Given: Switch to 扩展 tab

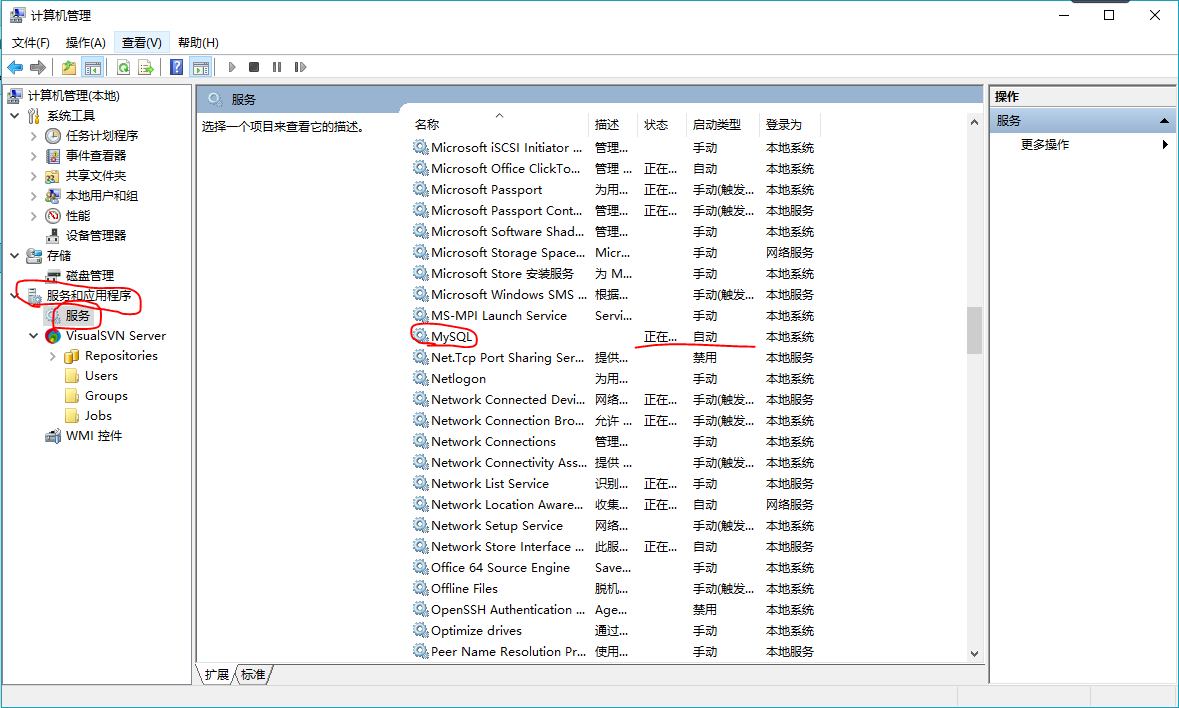Looking at the screenshot, I should click(217, 674).
